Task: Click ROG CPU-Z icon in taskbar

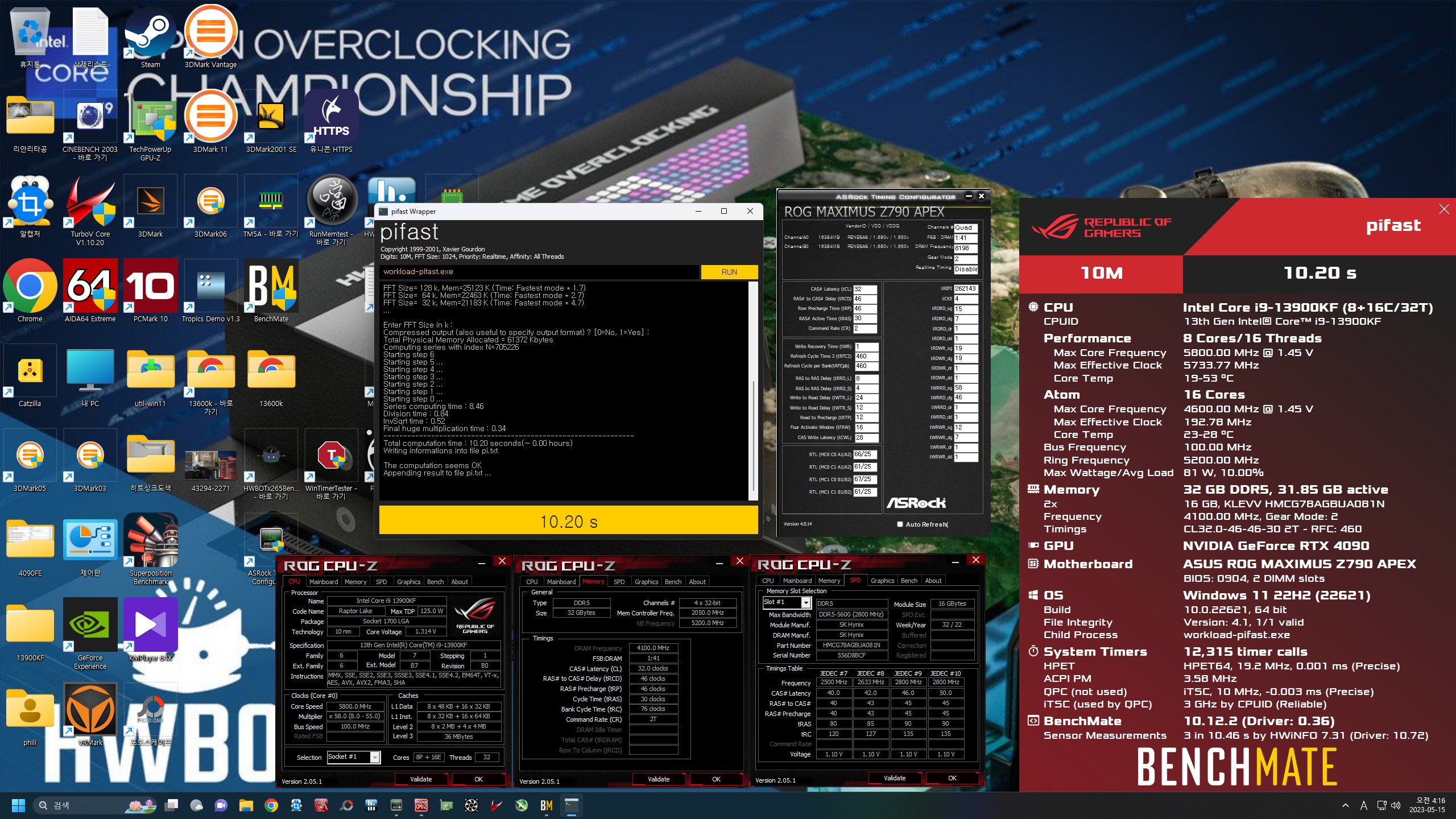Action: coord(421,805)
